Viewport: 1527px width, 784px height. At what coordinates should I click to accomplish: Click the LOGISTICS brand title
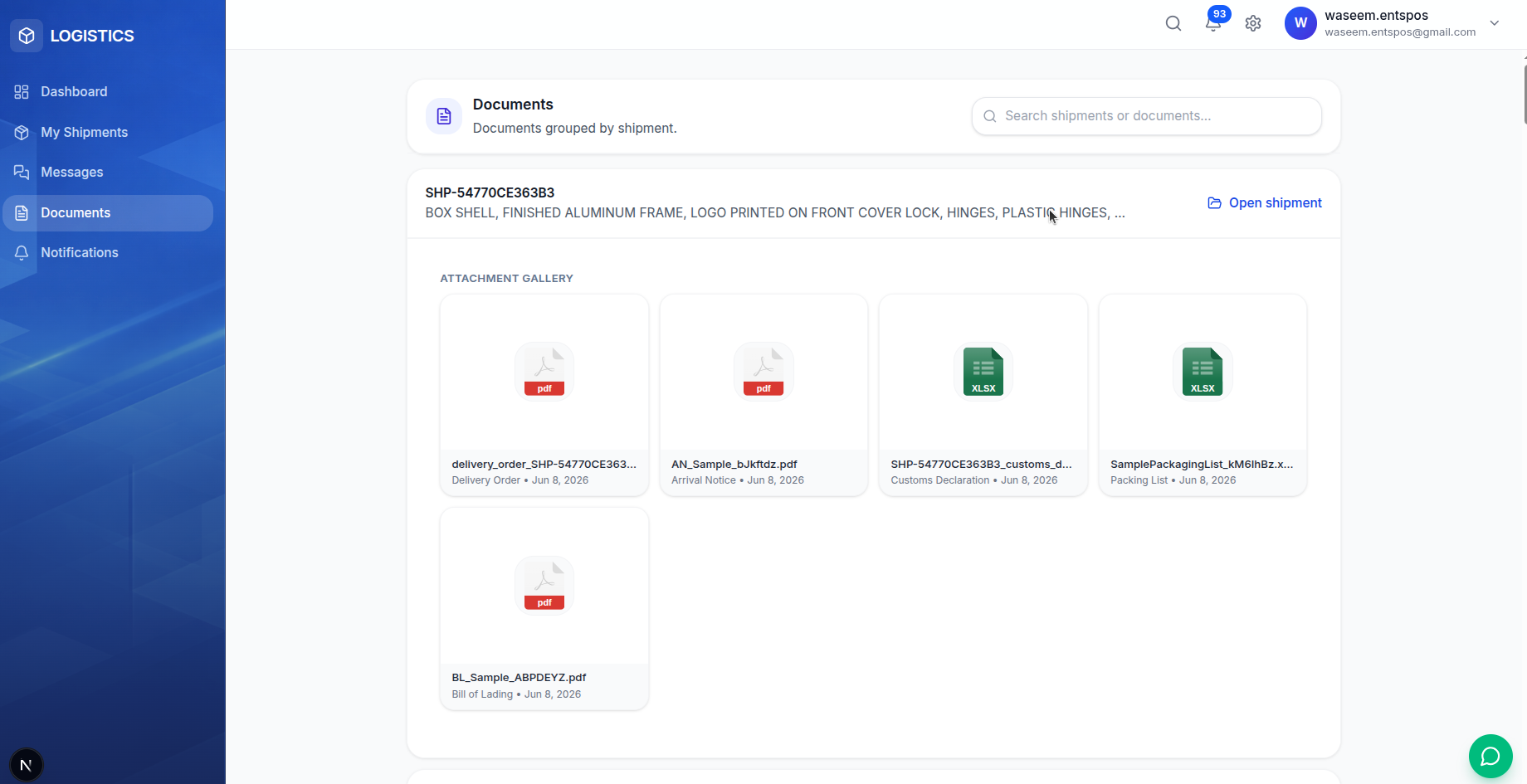coord(92,36)
